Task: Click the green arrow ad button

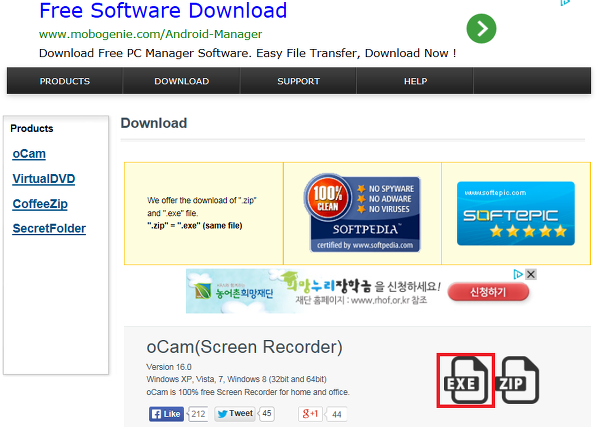Action: pyautogui.click(x=481, y=29)
